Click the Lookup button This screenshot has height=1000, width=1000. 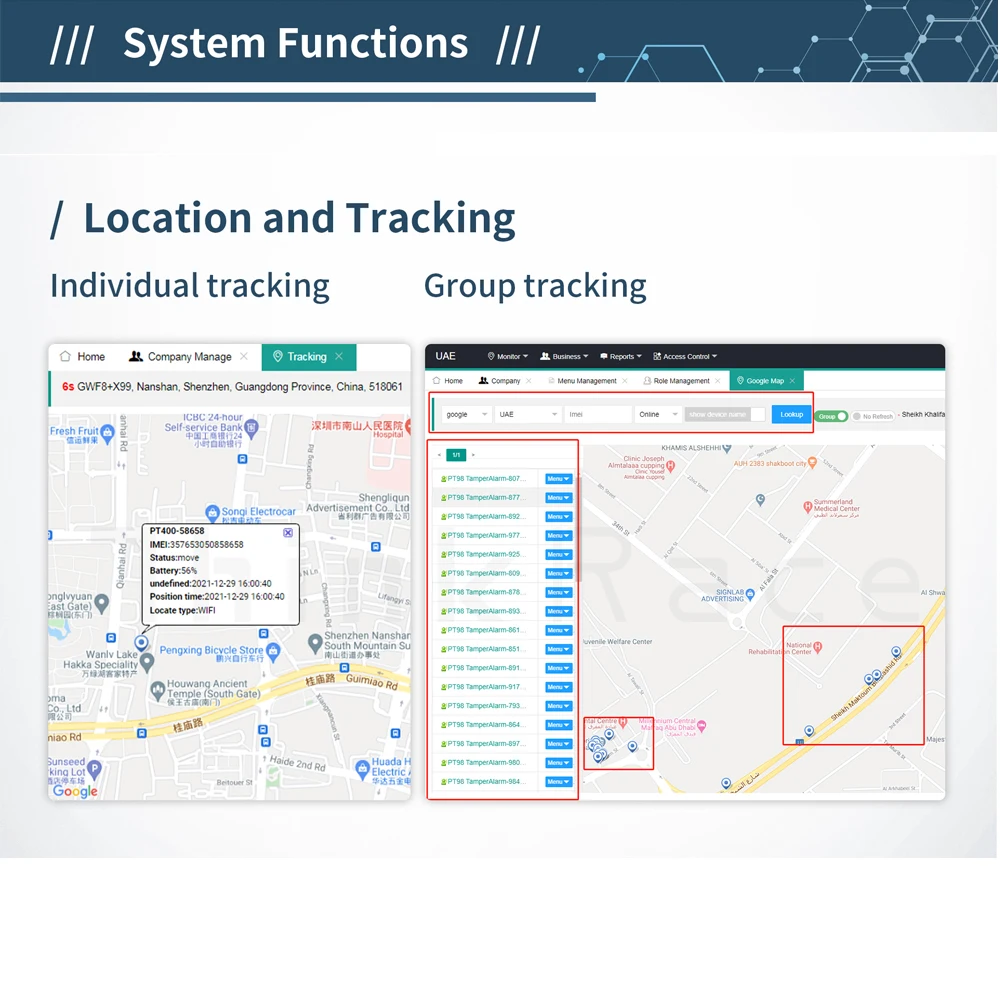click(x=791, y=415)
